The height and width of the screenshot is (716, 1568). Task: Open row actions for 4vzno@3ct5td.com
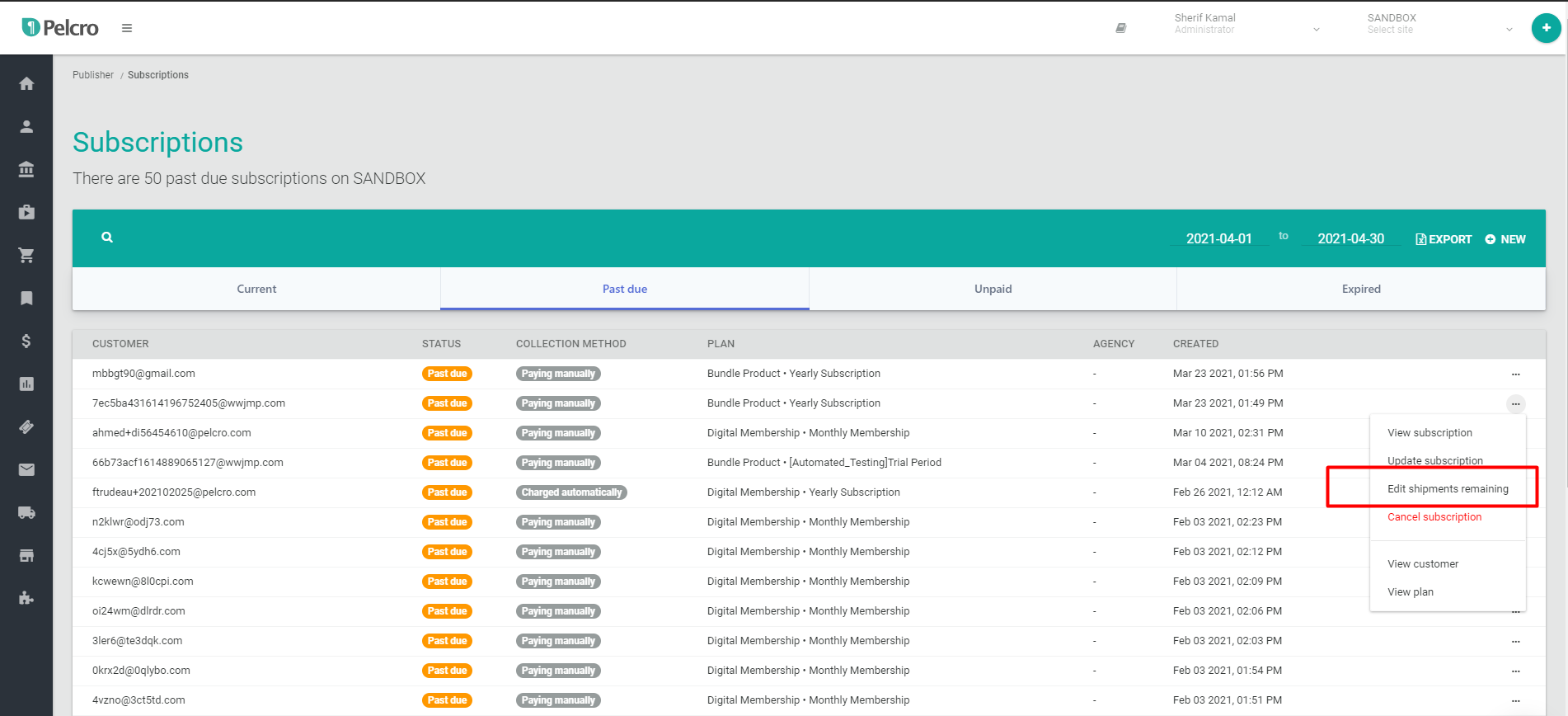(x=1515, y=700)
